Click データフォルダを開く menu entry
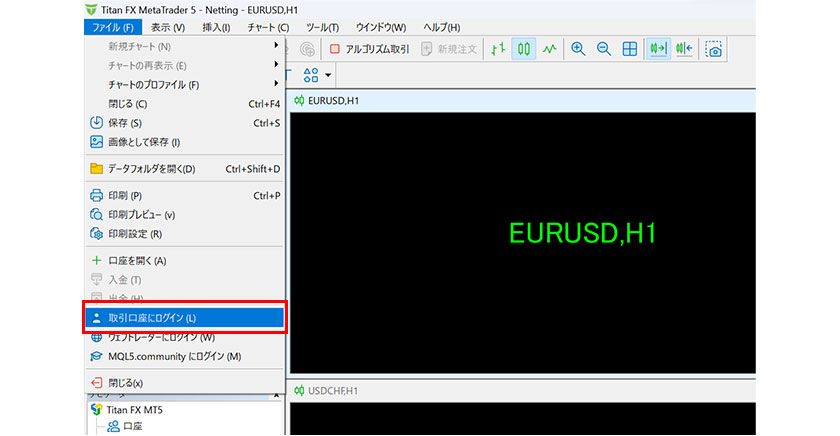 (152, 169)
